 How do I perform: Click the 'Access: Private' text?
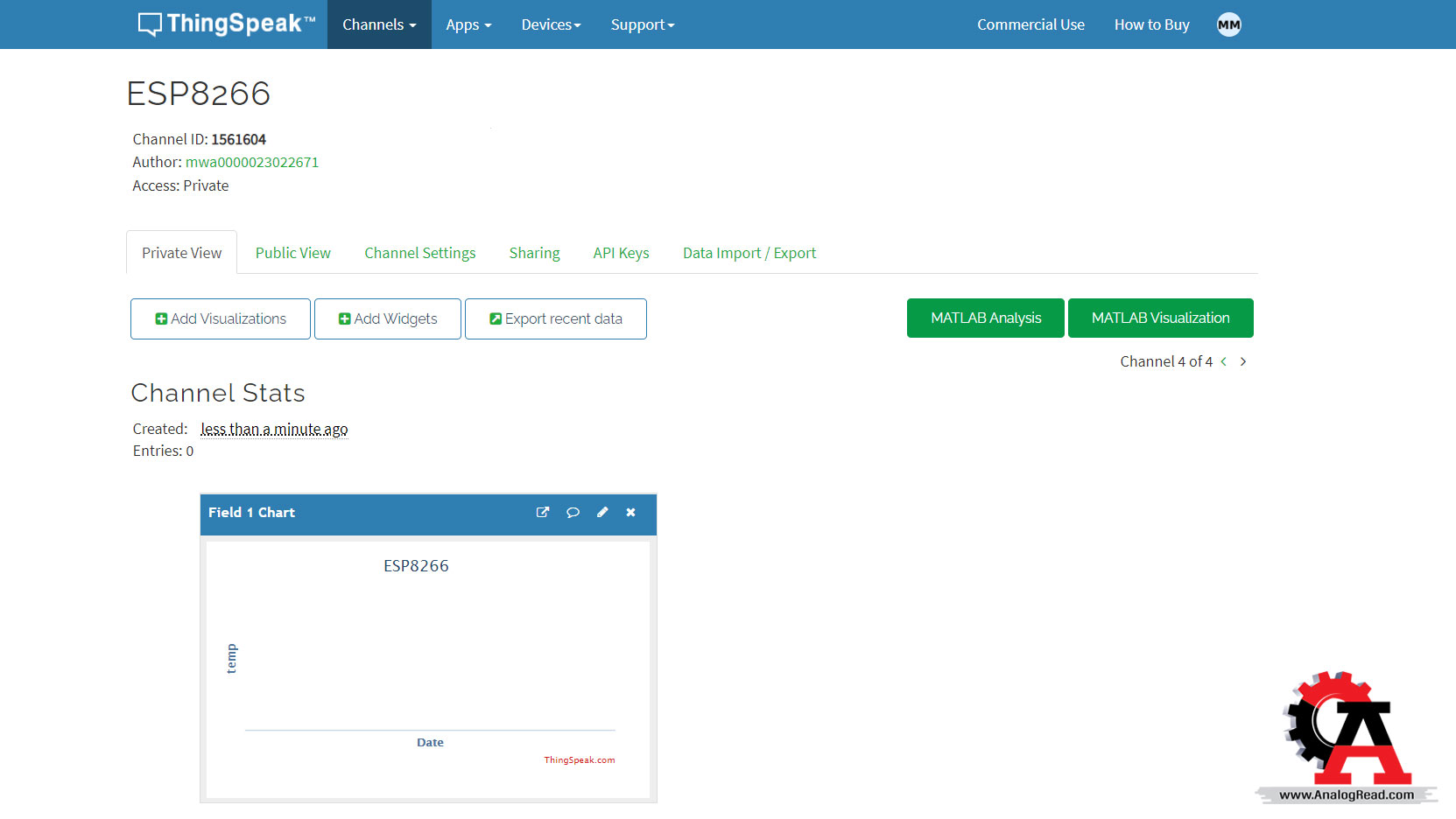[x=180, y=185]
